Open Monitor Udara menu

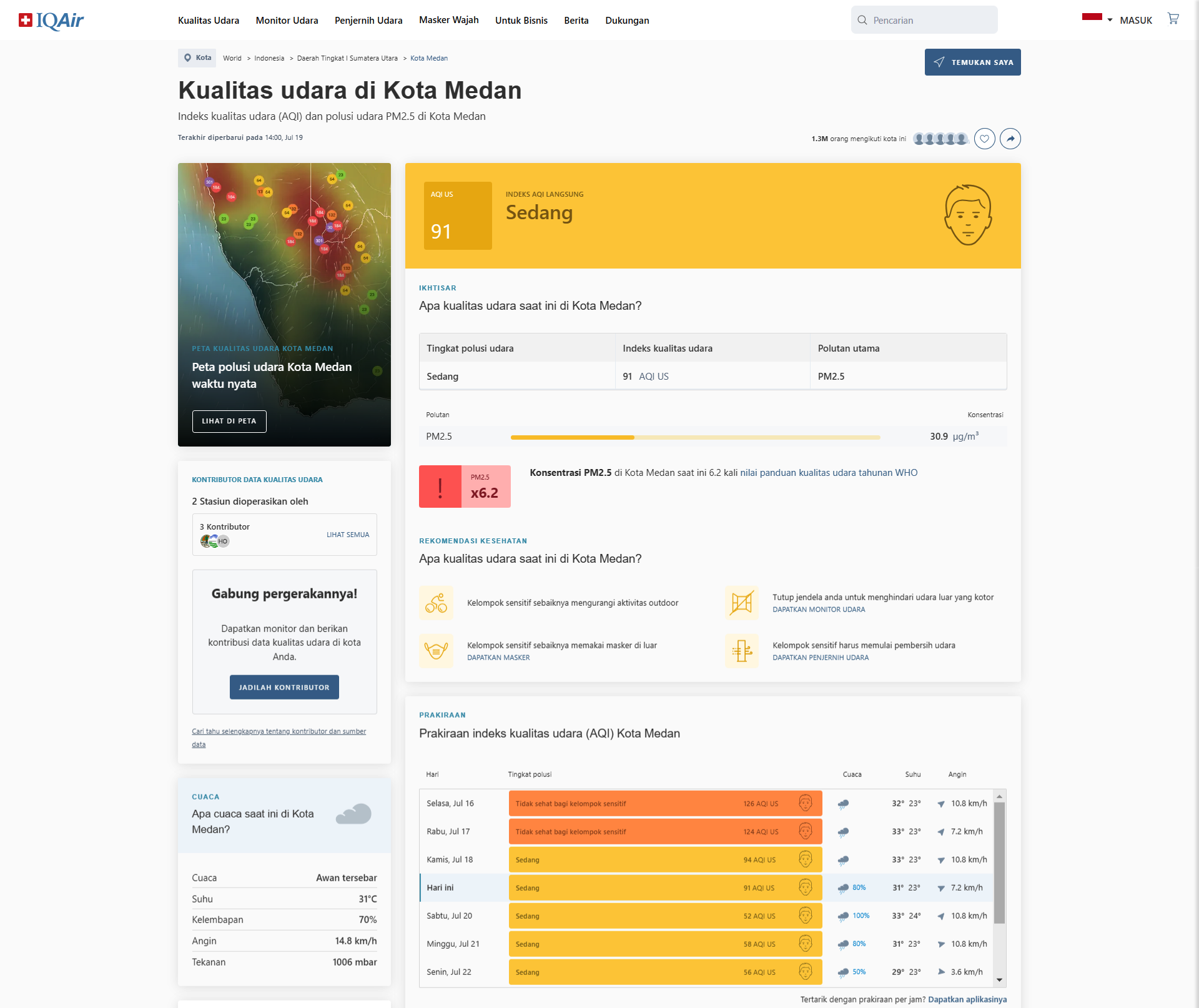tap(287, 21)
